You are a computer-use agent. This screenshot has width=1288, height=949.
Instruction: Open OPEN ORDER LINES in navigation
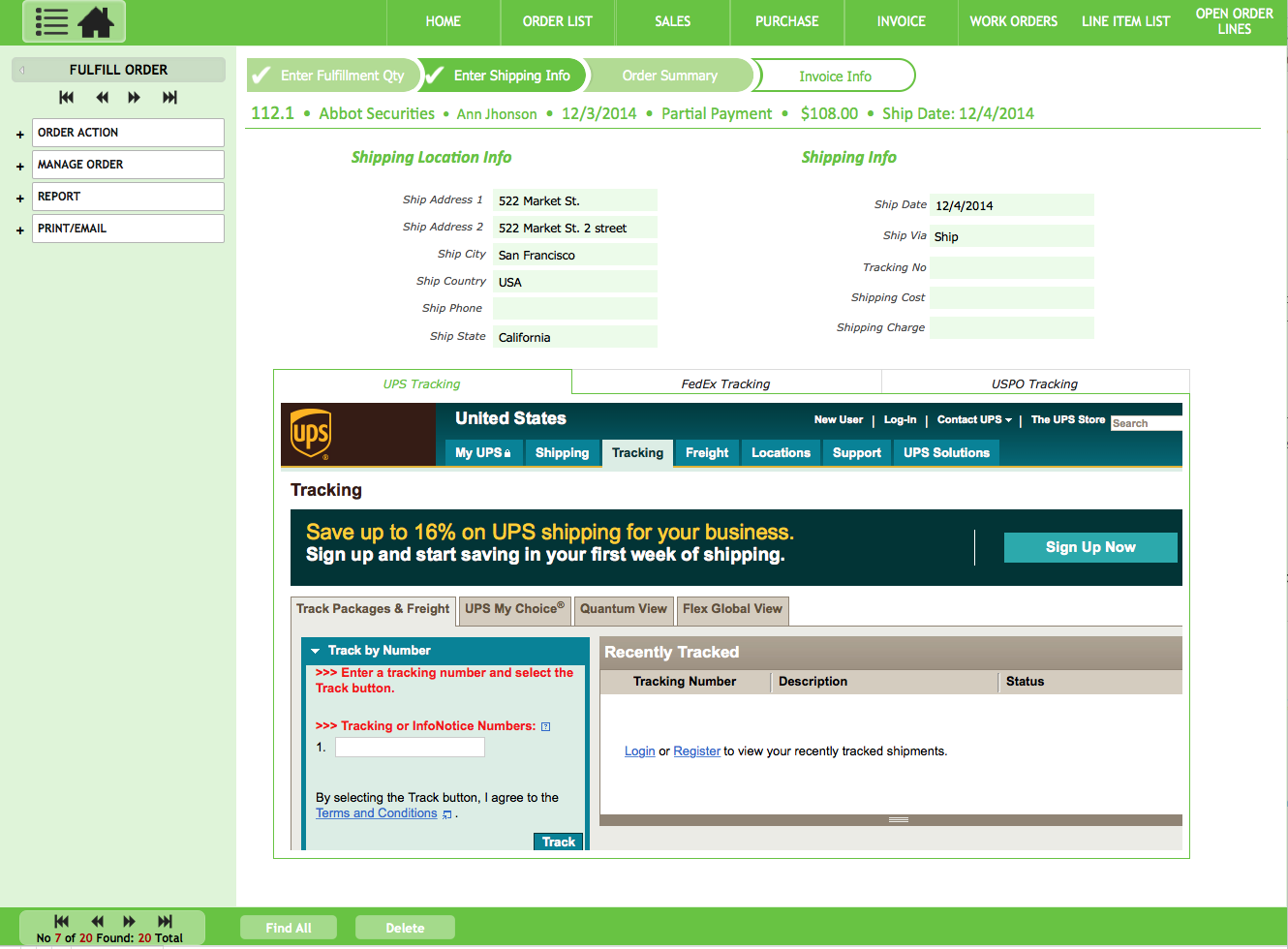point(1235,21)
